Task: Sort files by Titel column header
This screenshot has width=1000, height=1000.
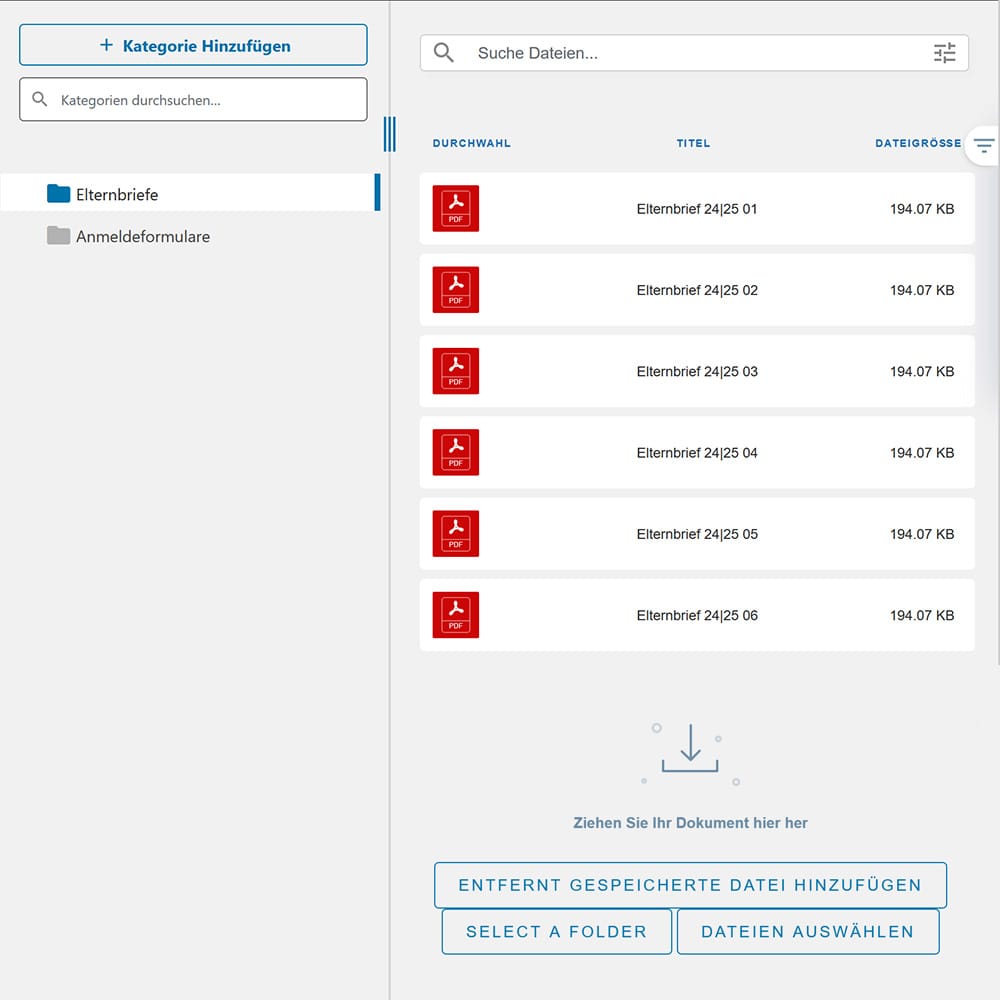Action: 693,144
